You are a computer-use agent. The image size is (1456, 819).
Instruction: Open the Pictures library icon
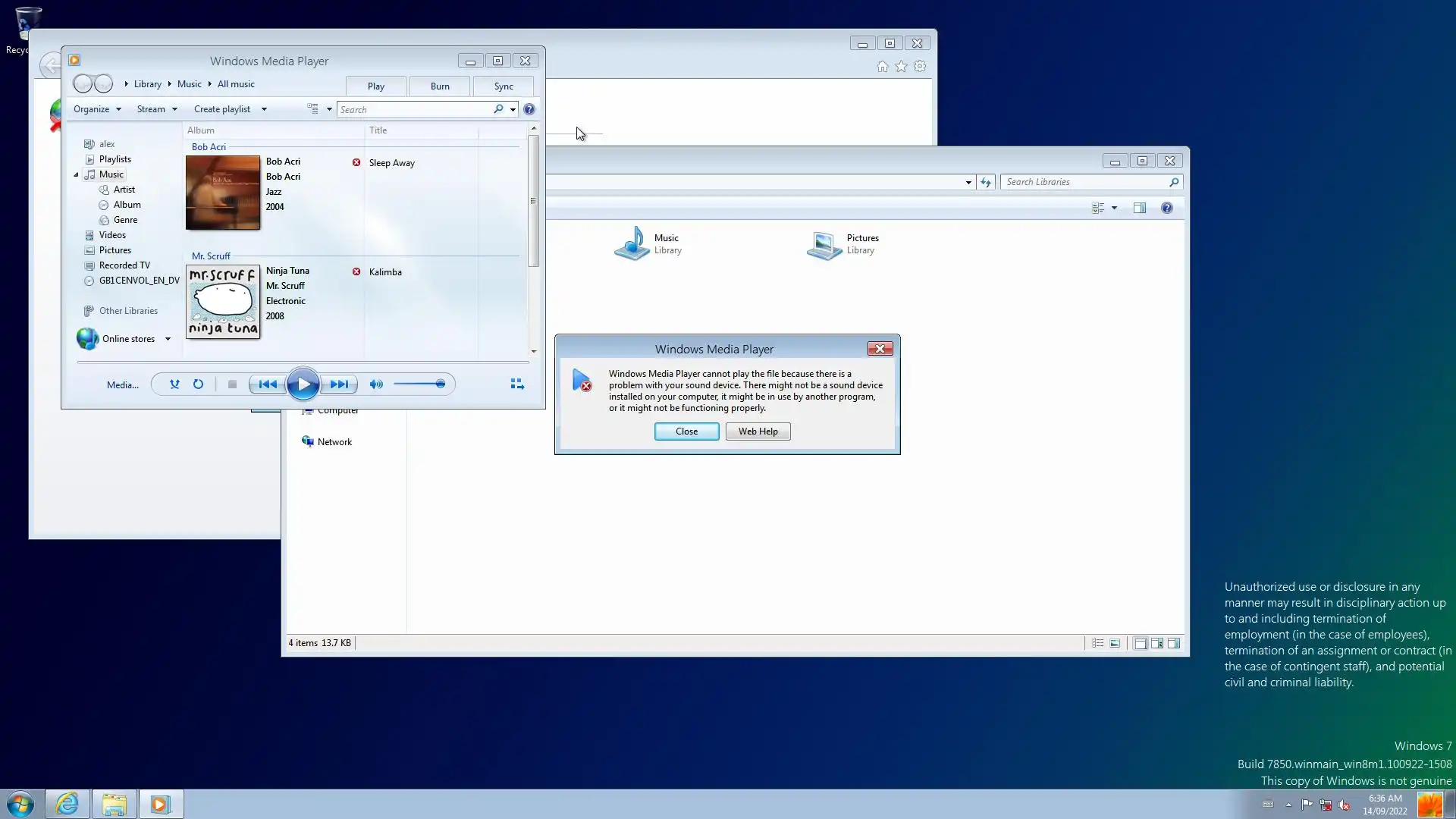coord(824,243)
